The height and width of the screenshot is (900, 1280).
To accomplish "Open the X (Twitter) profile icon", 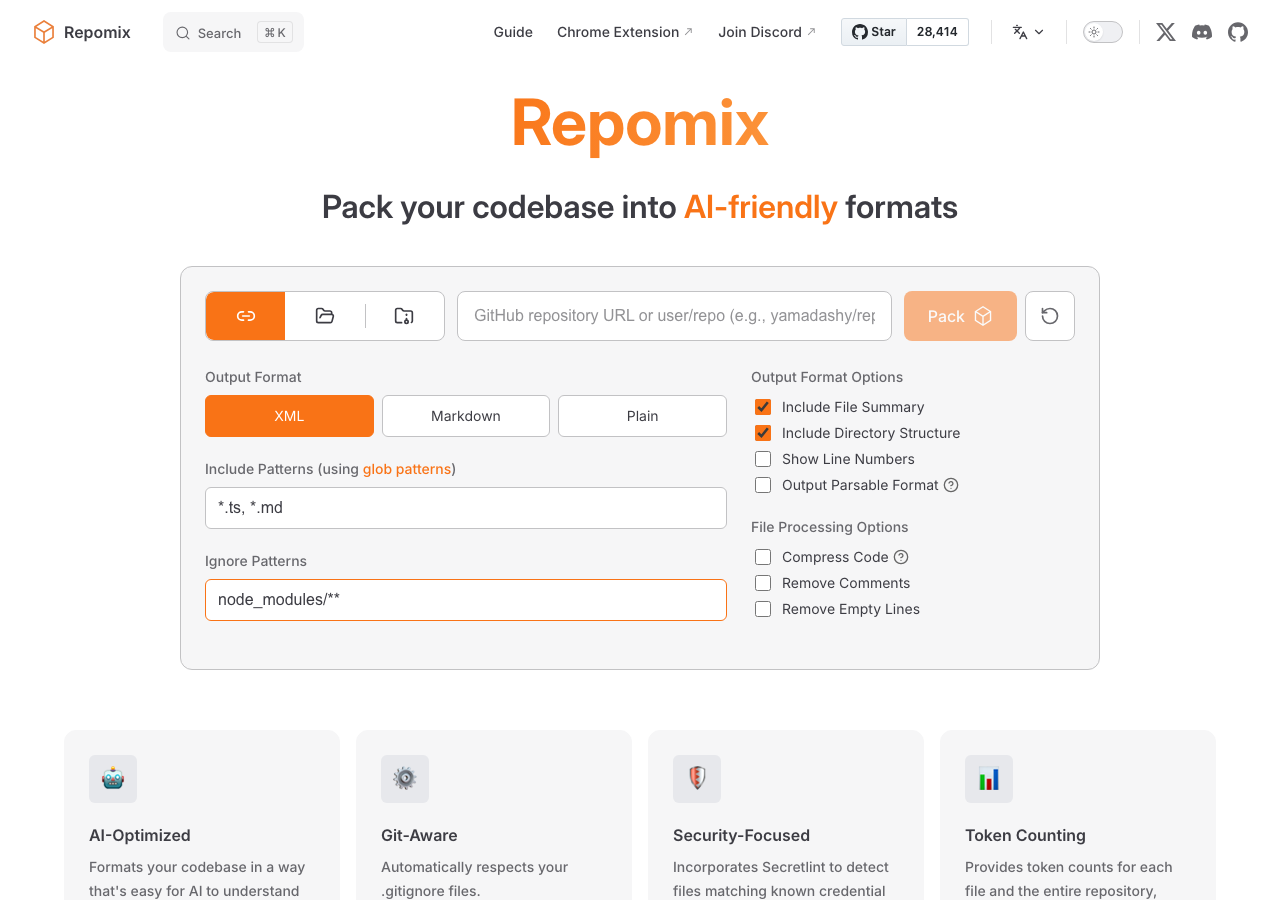I will point(1166,32).
